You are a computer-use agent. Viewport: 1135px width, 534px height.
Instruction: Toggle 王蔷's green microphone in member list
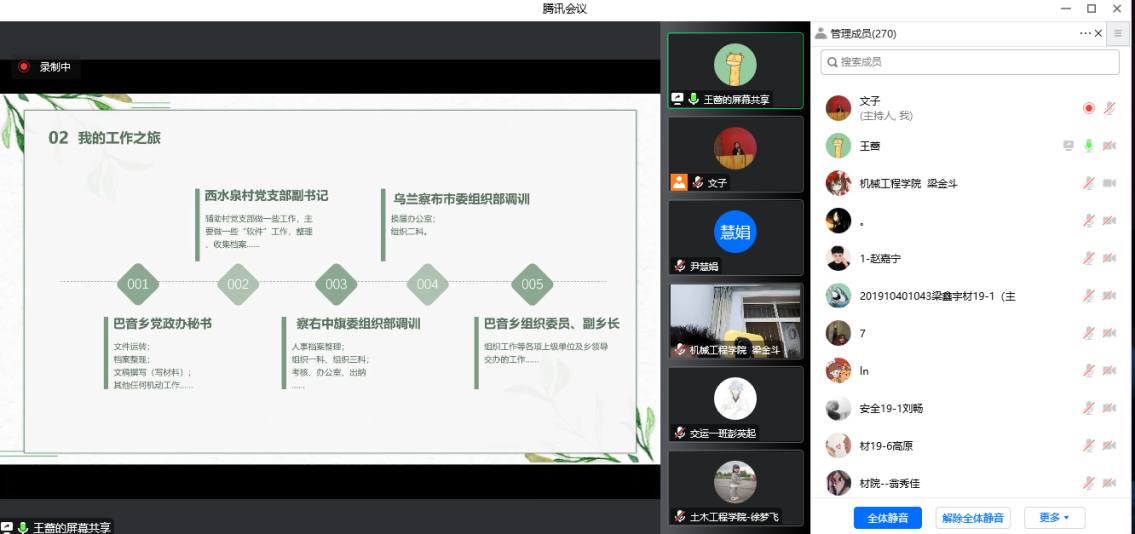pos(1089,146)
